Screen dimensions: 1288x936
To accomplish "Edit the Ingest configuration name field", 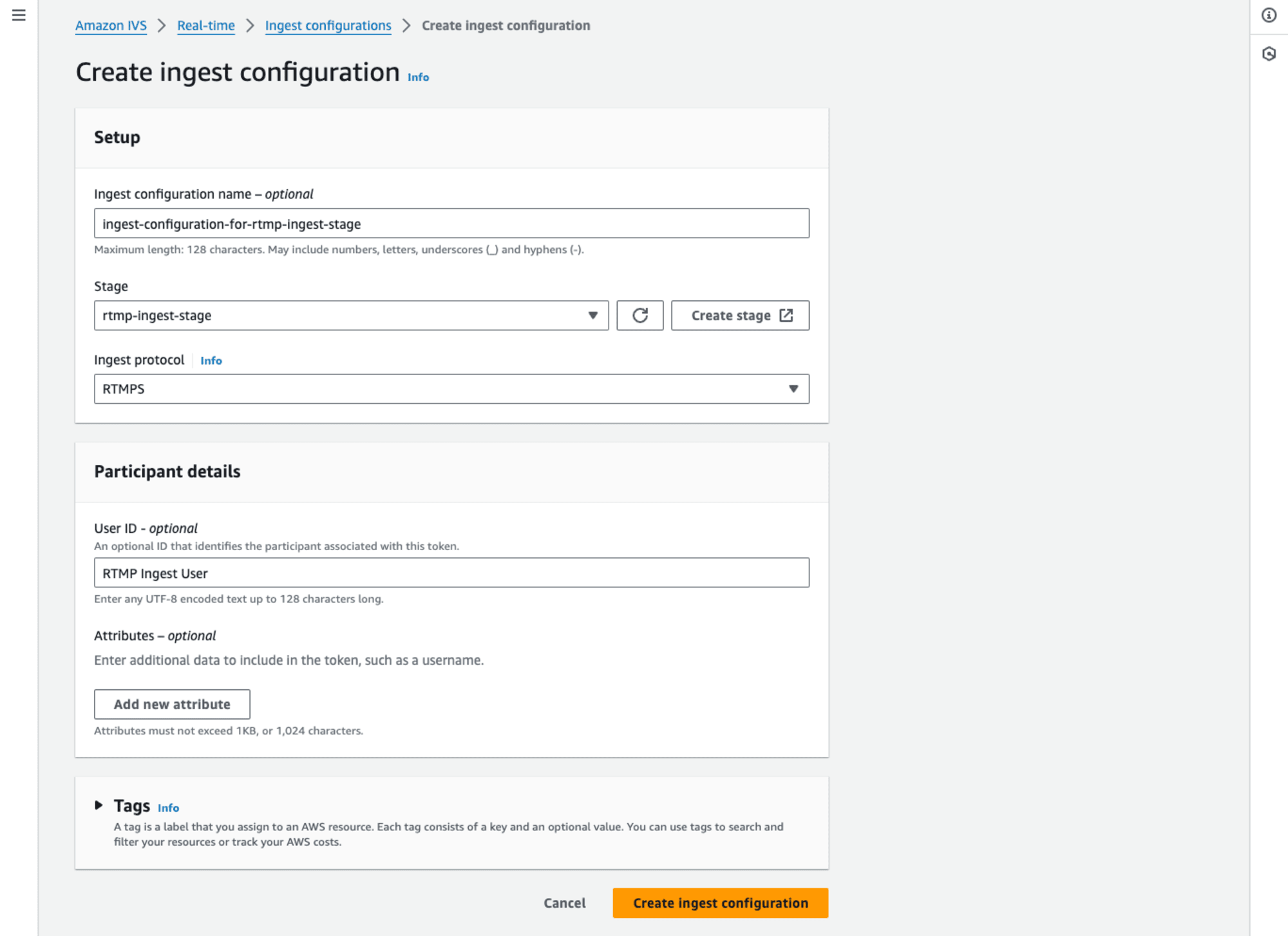I will pyautogui.click(x=451, y=223).
